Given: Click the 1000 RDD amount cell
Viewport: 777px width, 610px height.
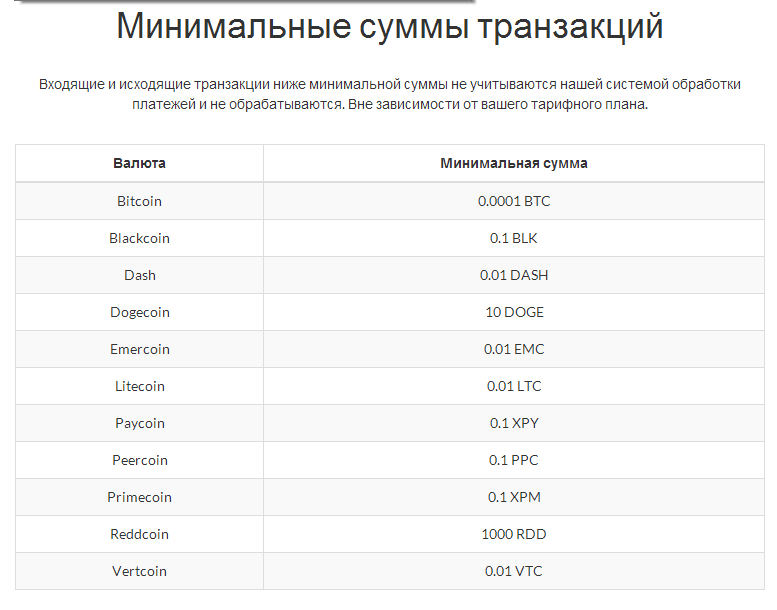Looking at the screenshot, I should (514, 534).
